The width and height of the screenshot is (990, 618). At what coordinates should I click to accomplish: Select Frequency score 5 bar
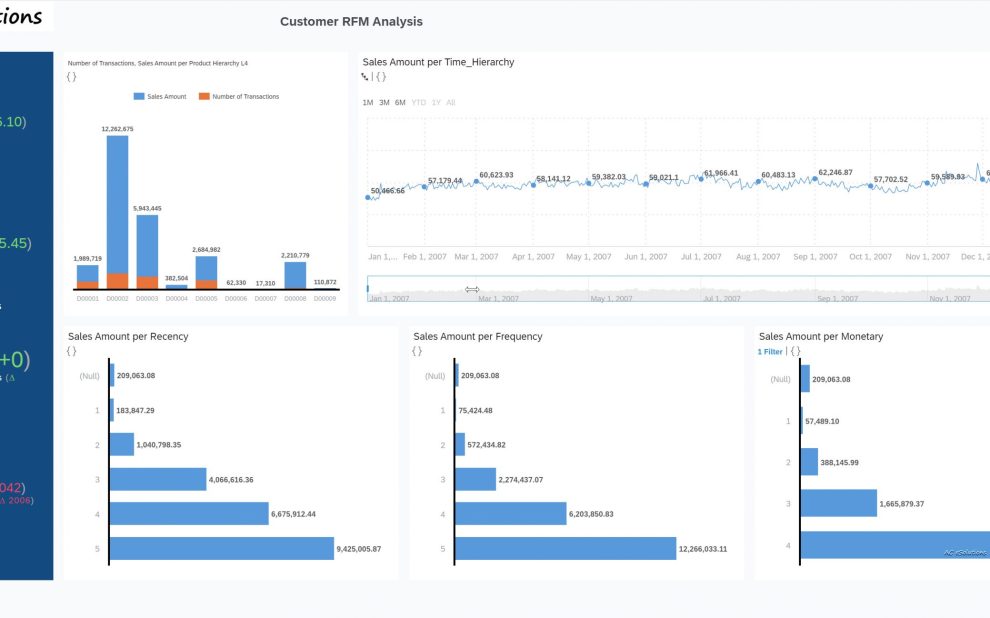click(566, 548)
